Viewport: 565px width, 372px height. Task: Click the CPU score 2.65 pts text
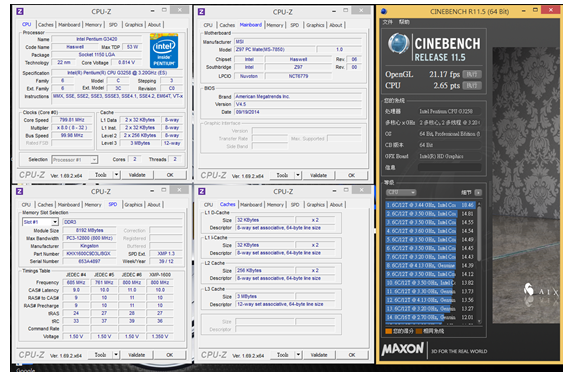[x=446, y=85]
